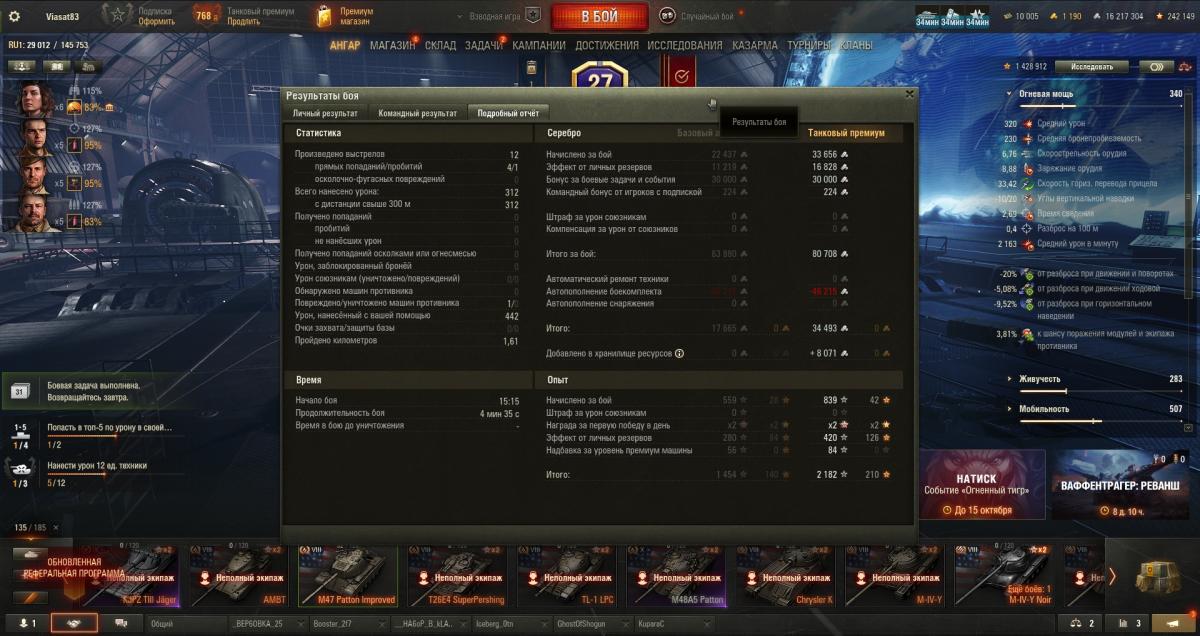Switch to the «Командный результат» tab
This screenshot has width=1200, height=636.
(x=418, y=113)
